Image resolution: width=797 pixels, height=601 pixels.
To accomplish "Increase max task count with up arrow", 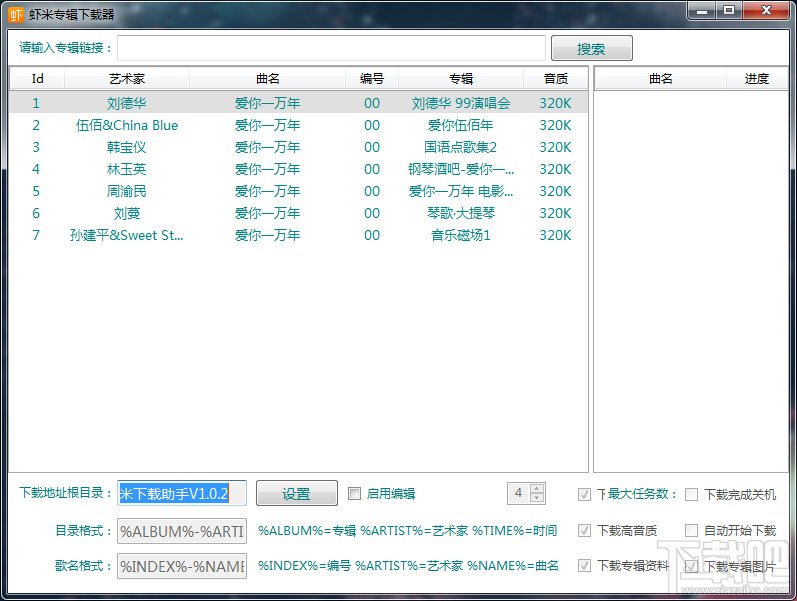I will (x=537, y=488).
